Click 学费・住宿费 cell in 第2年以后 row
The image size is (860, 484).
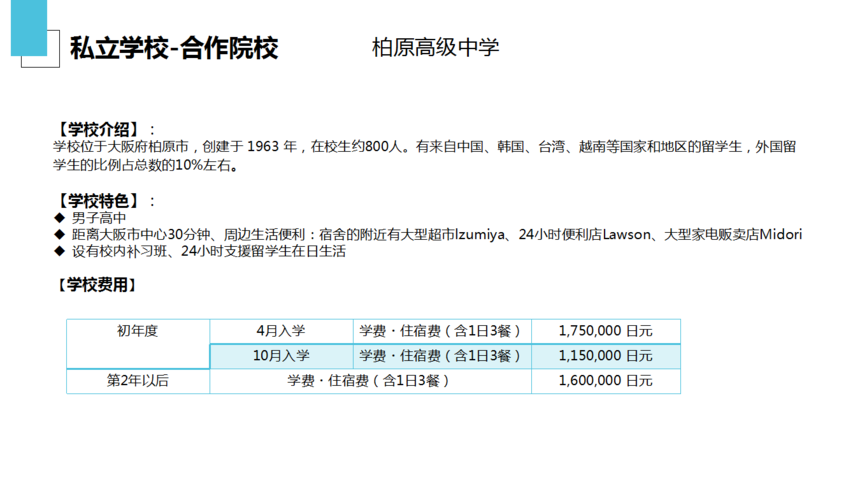pyautogui.click(x=370, y=381)
